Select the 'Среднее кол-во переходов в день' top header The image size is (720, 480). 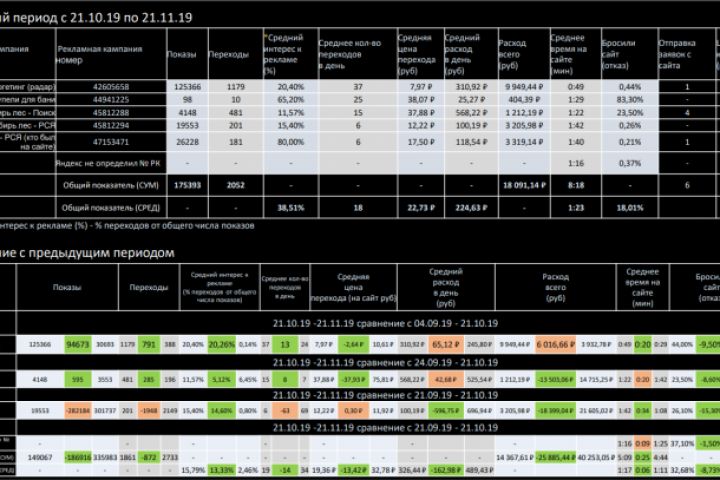pyautogui.click(x=357, y=54)
